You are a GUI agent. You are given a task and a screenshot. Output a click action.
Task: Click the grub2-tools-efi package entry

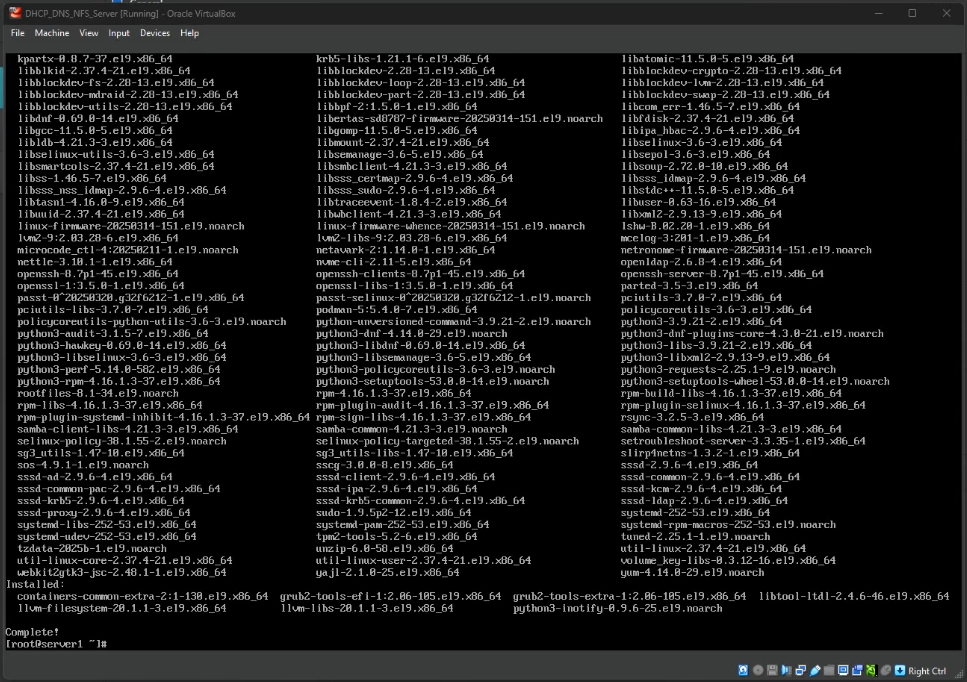390,596
